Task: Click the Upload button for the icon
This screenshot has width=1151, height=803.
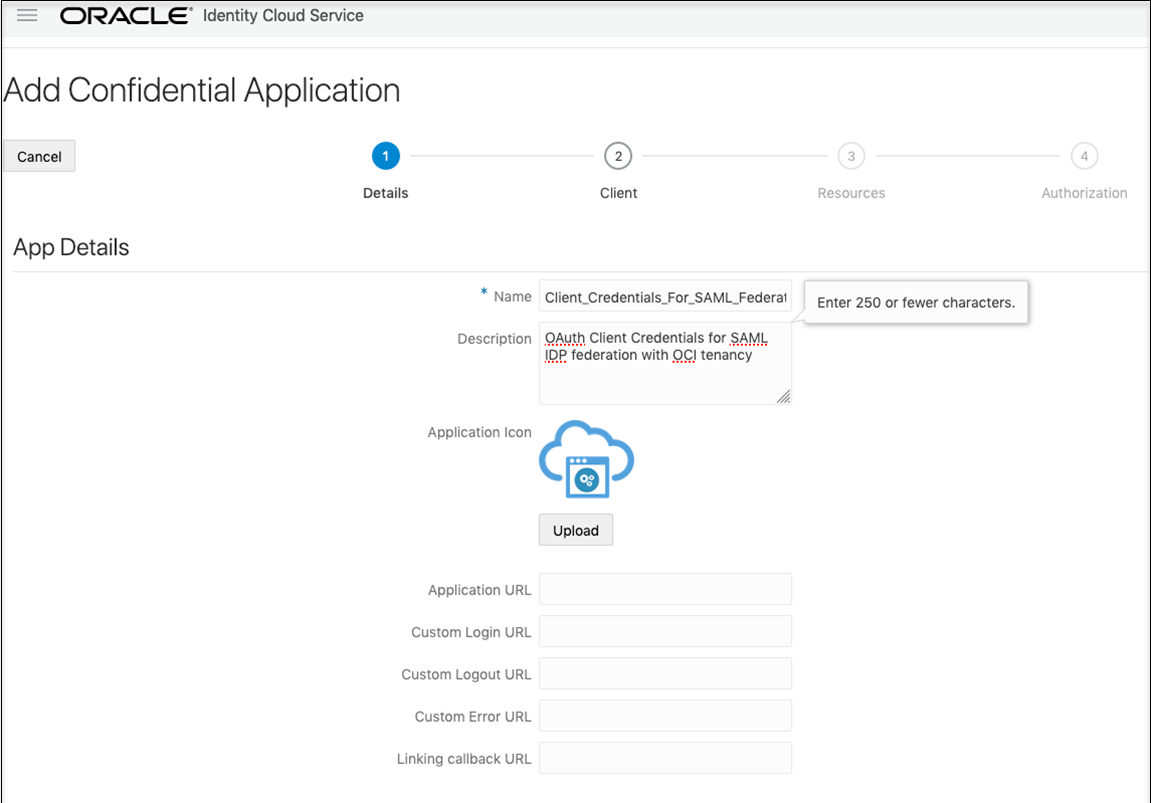Action: coord(575,529)
